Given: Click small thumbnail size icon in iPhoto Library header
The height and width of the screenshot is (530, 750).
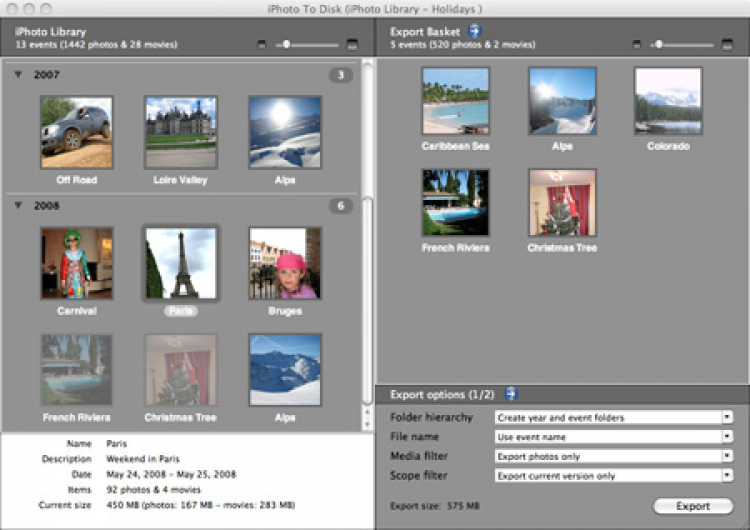Looking at the screenshot, I should tap(262, 44).
